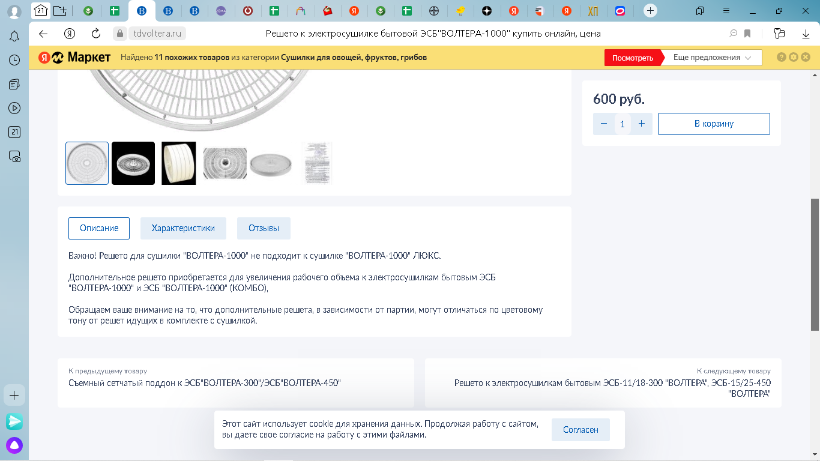Image resolution: width=820 pixels, height=461 pixels.
Task: Switch to the Характеристики tab
Action: point(183,228)
